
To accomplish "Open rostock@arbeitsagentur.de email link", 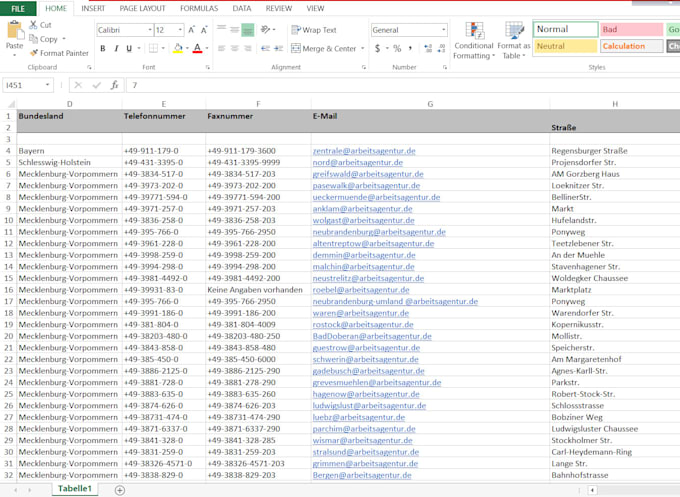I will coord(363,324).
